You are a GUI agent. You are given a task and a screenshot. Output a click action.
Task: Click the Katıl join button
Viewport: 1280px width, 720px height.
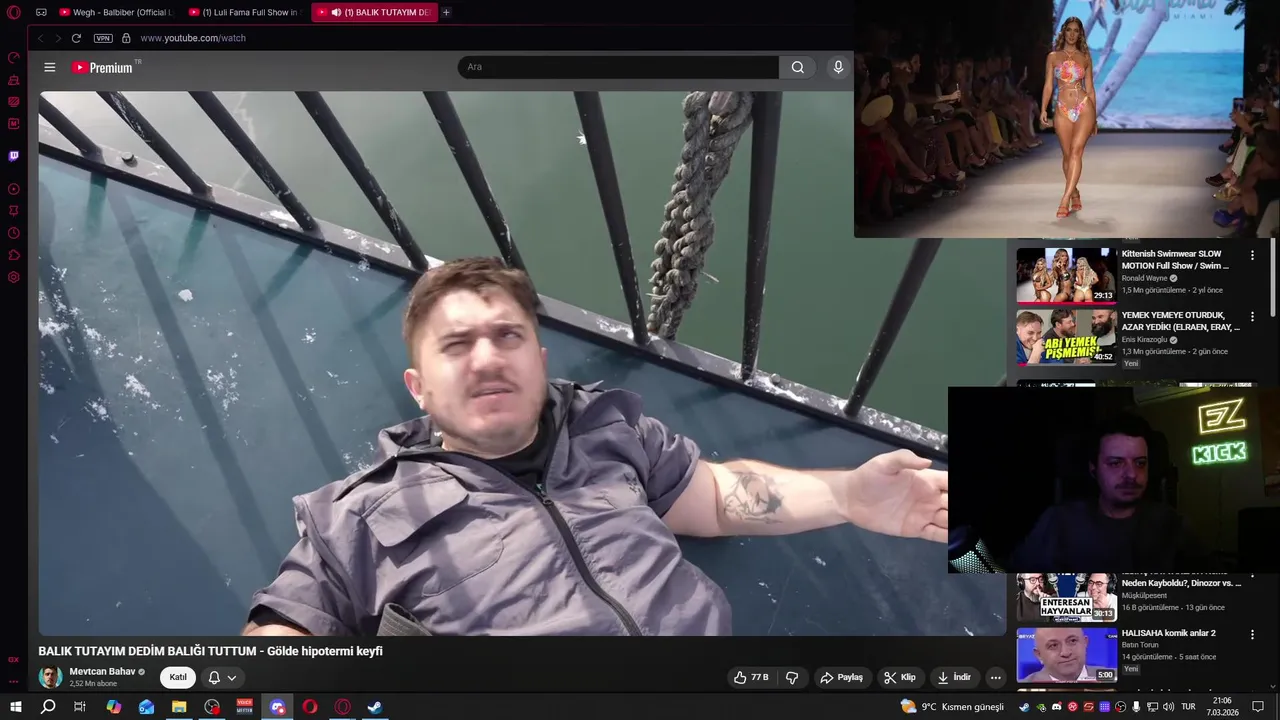(x=178, y=677)
